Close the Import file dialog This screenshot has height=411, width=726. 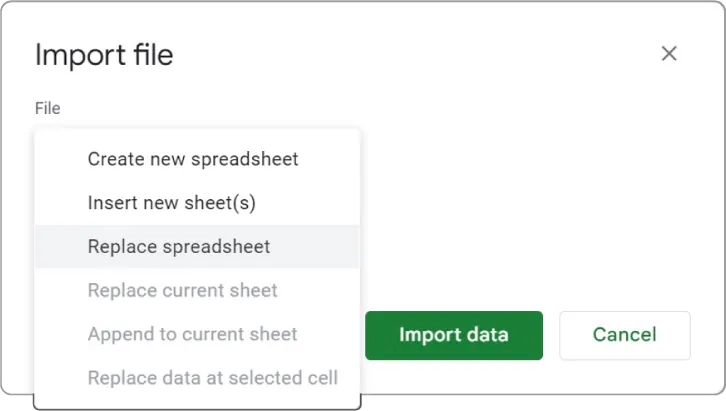click(669, 54)
